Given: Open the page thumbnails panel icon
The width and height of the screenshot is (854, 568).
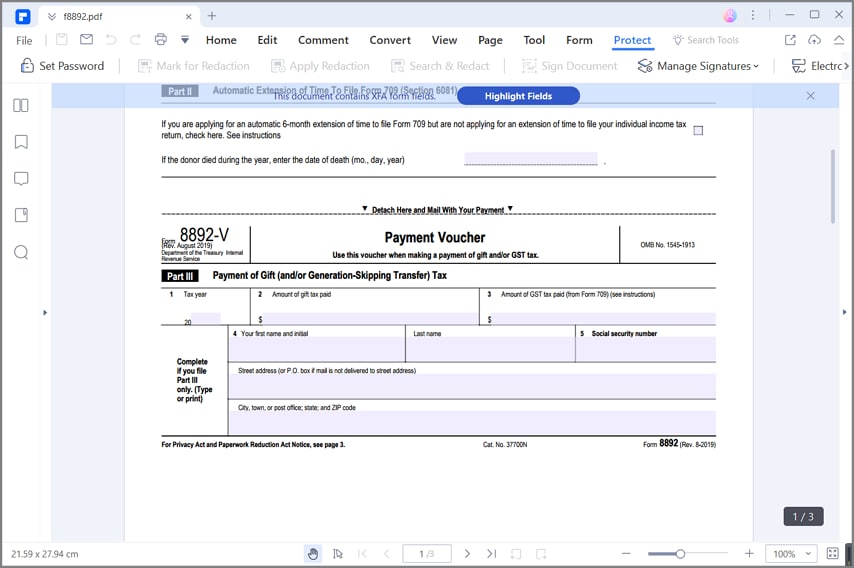Looking at the screenshot, I should click(x=21, y=105).
